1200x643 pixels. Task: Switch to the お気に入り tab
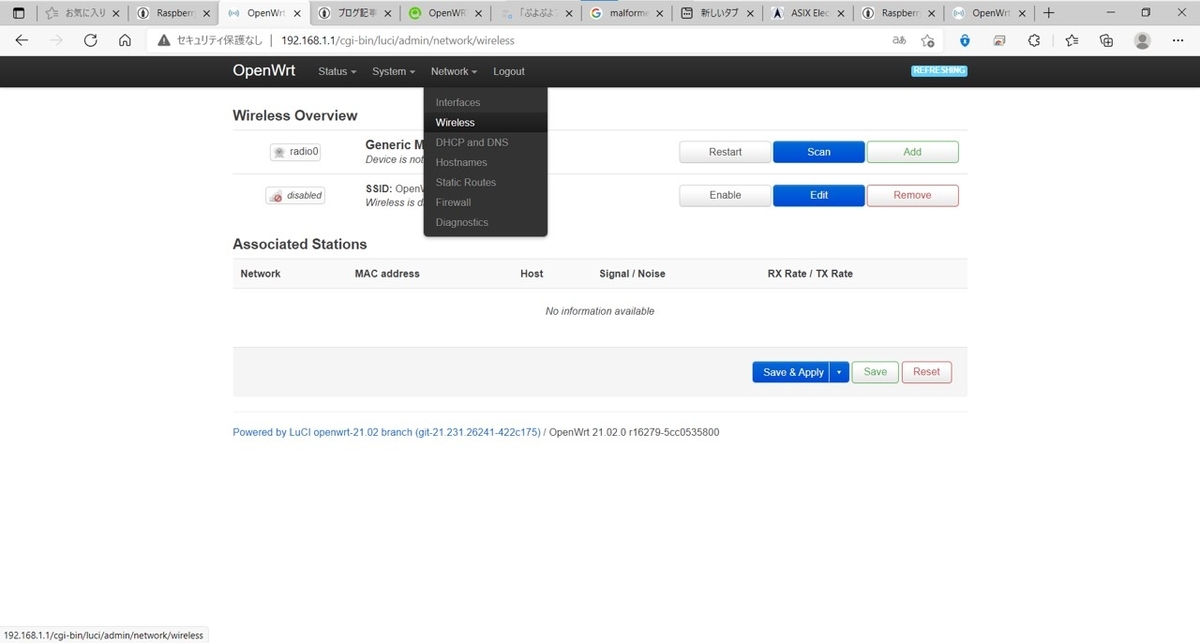[83, 13]
